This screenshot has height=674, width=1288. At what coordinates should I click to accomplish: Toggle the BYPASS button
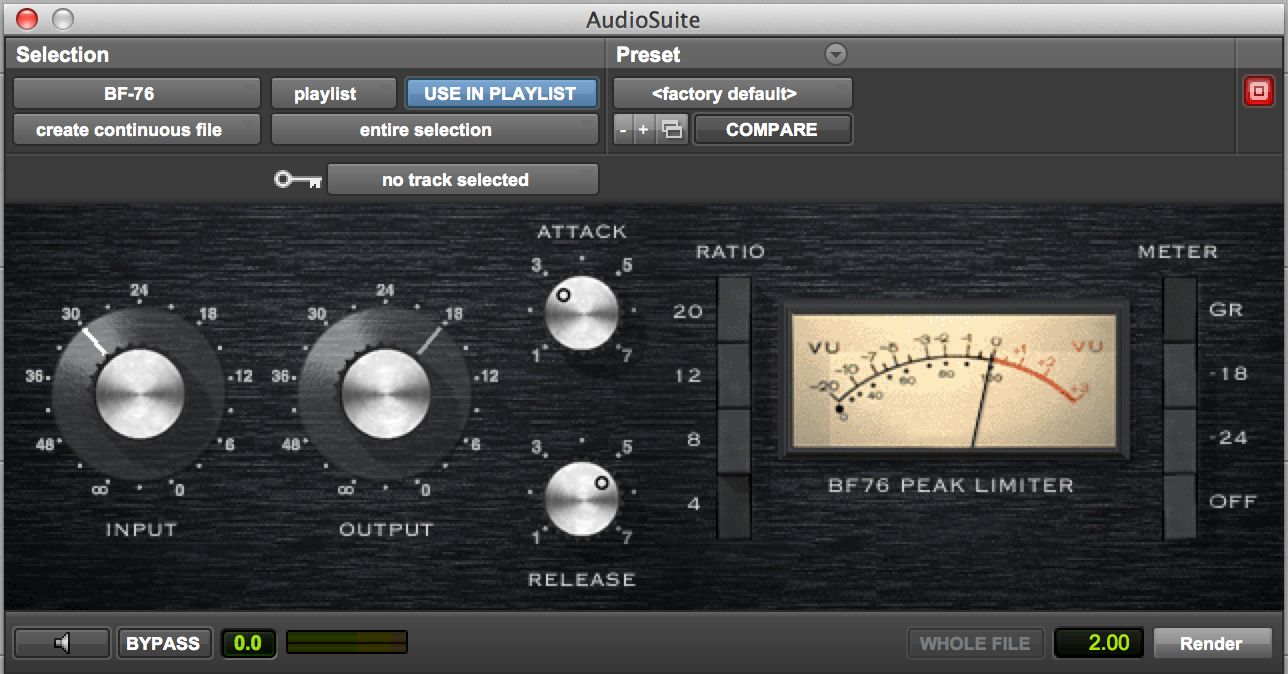163,643
